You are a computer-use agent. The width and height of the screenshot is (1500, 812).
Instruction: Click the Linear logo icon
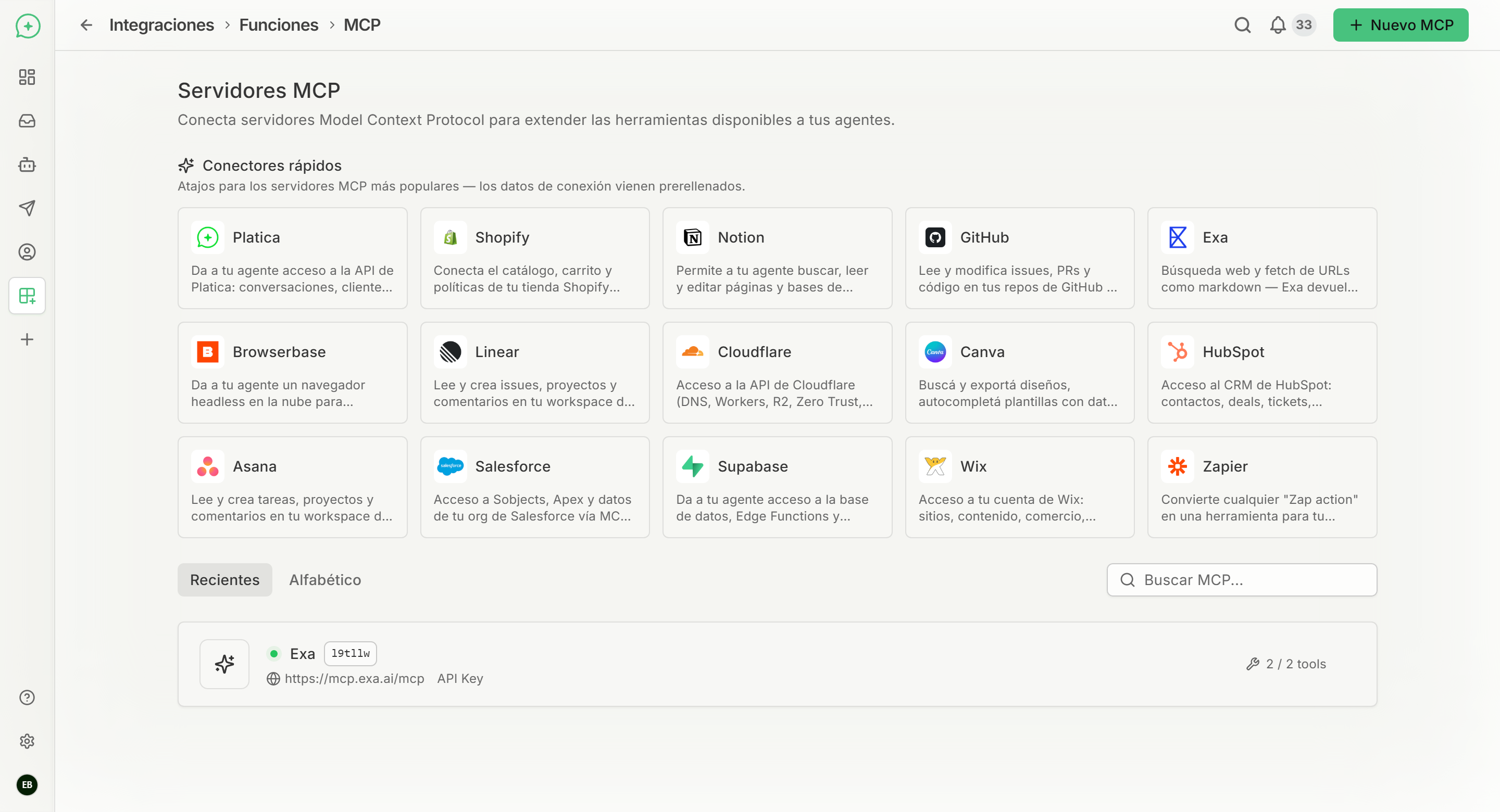tap(450, 352)
